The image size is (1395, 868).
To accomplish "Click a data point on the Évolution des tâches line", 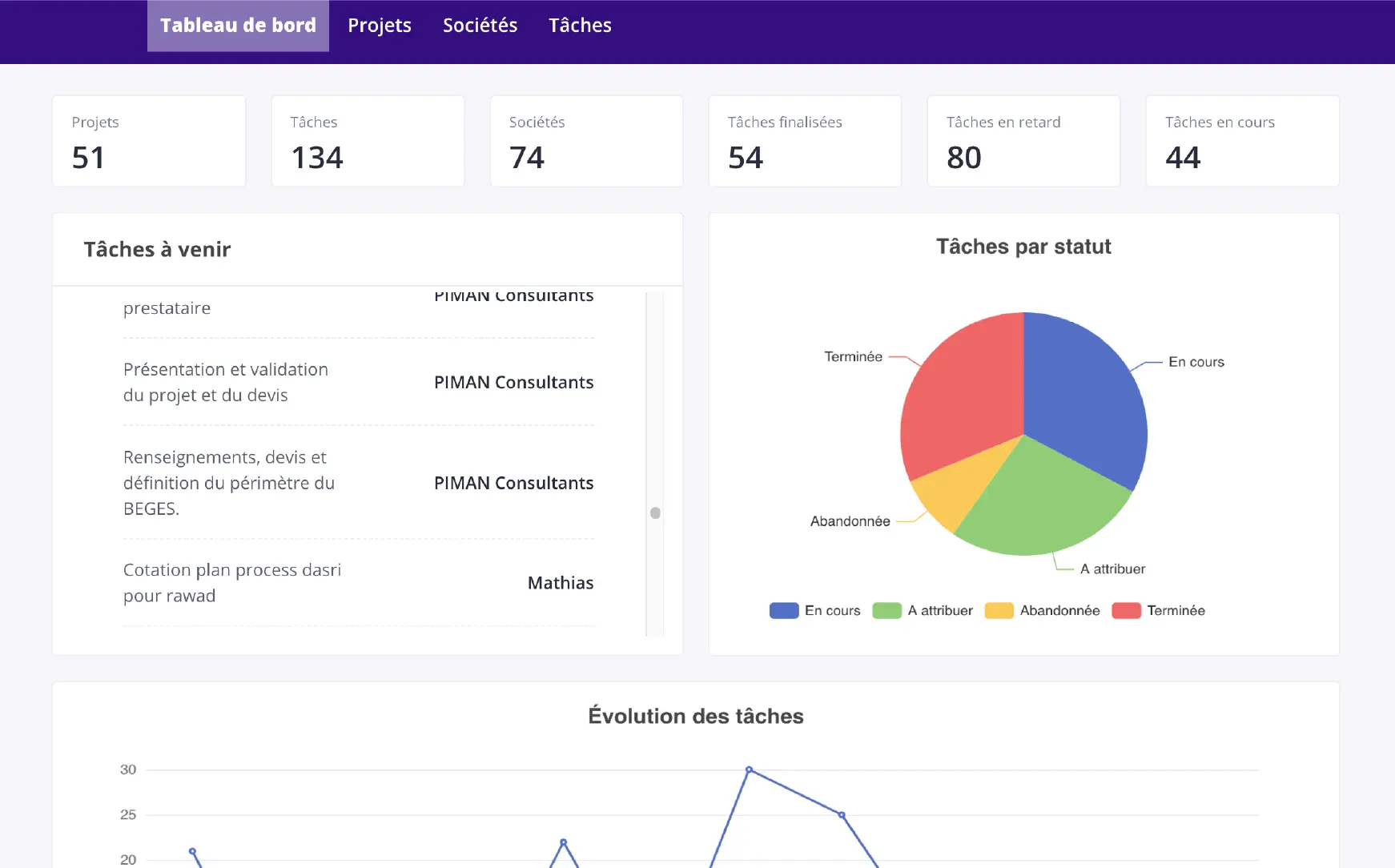I will pyautogui.click(x=750, y=770).
